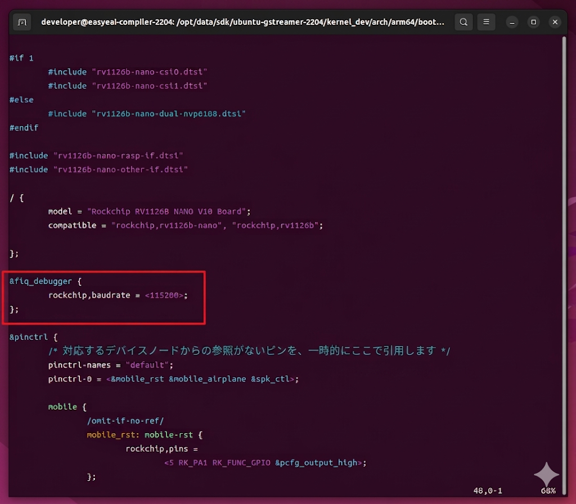Viewport: 576px width, 504px height.
Task: Click the Japanese comment line
Action: tap(249, 351)
